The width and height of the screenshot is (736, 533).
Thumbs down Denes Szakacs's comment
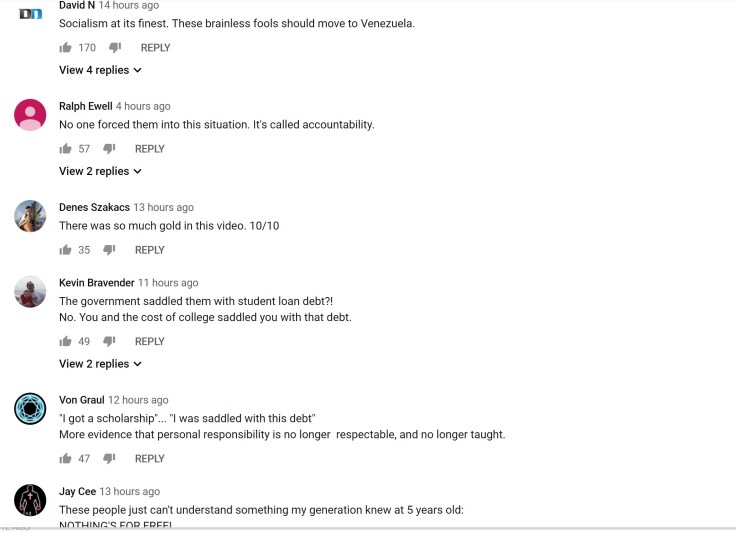(109, 250)
